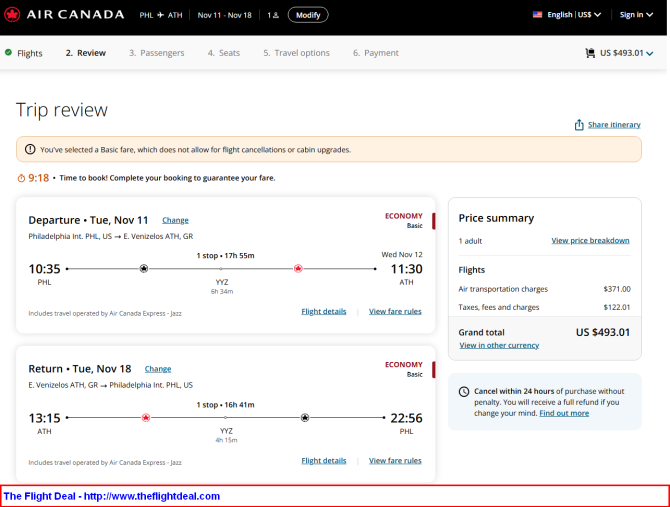Click View in other currency link
The width and height of the screenshot is (670, 507).
point(499,345)
